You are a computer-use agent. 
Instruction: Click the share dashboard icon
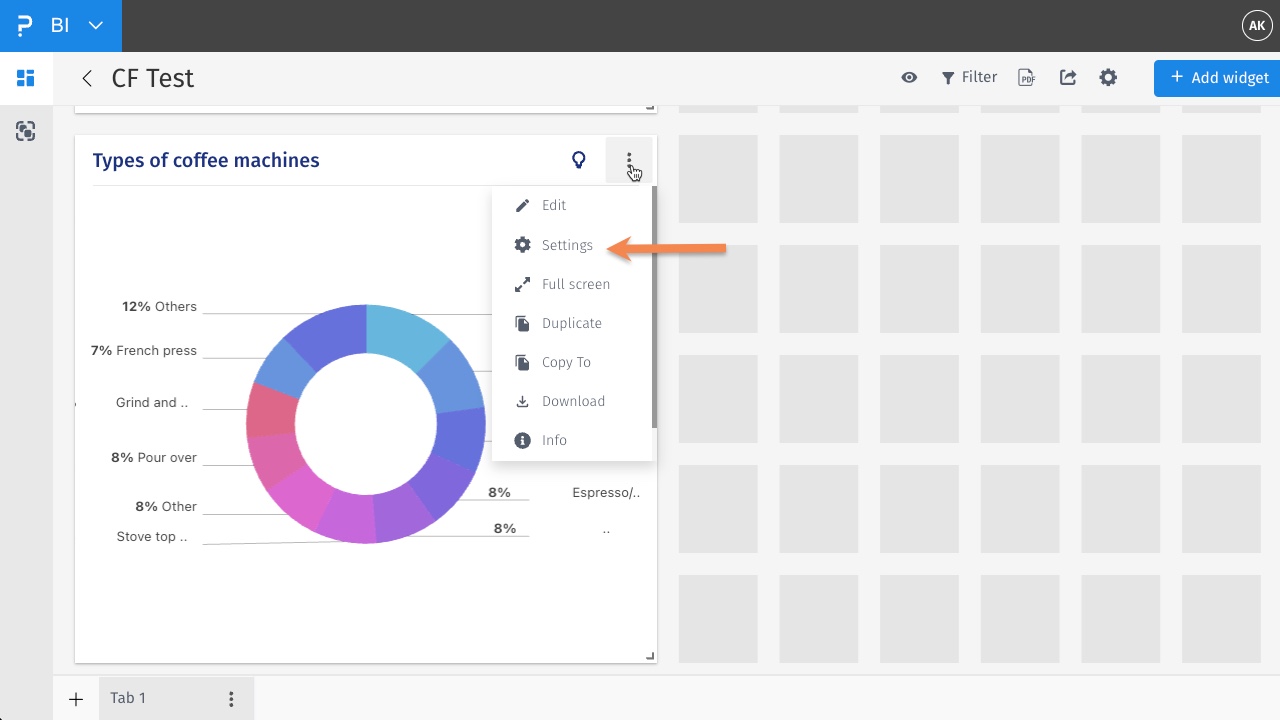1068,78
